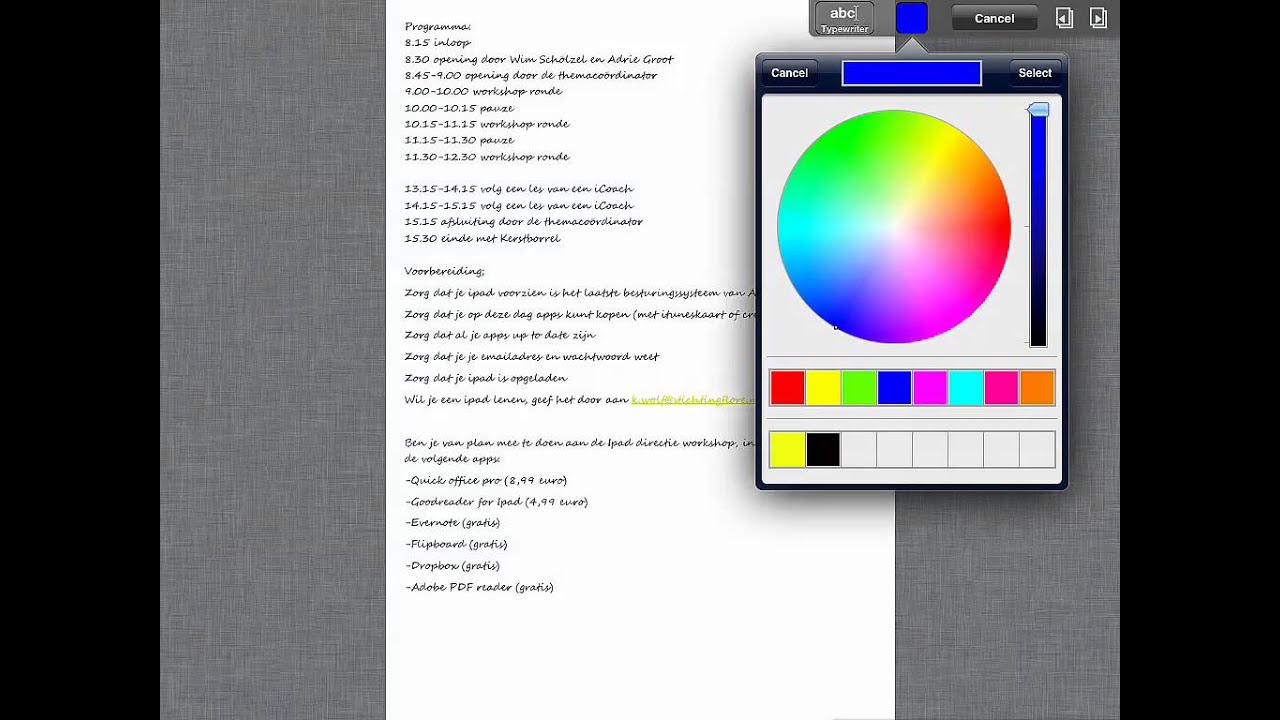Image resolution: width=1280 pixels, height=720 pixels.
Task: Click 'Zorg dat je ipad is opgeladen'
Action: click(486, 378)
